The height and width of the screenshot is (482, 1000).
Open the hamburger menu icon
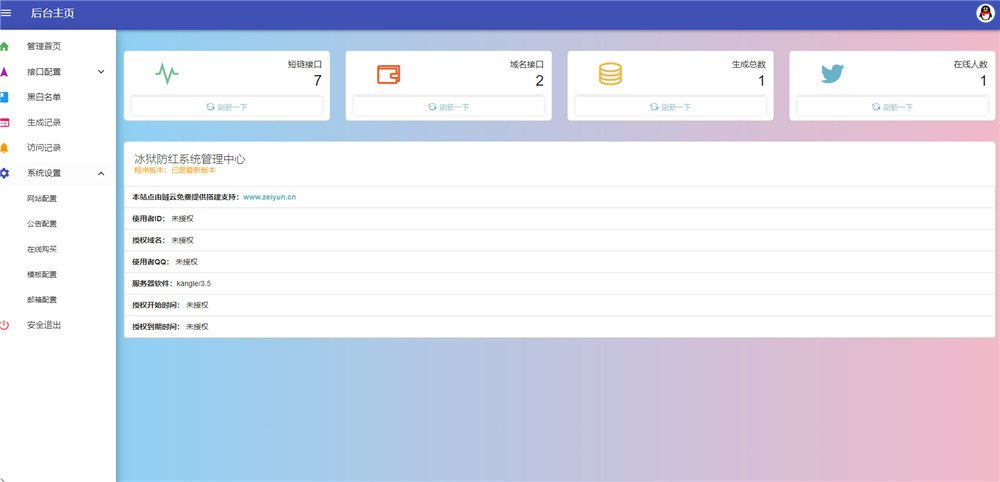(x=6, y=13)
